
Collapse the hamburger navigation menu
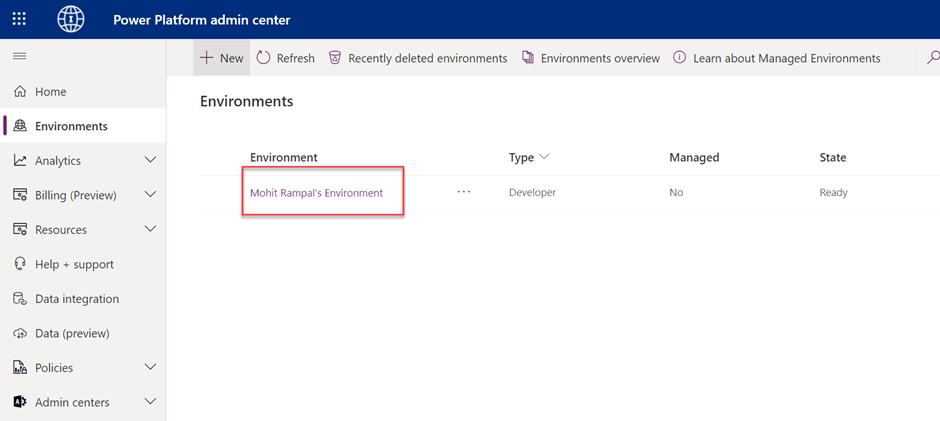19,56
